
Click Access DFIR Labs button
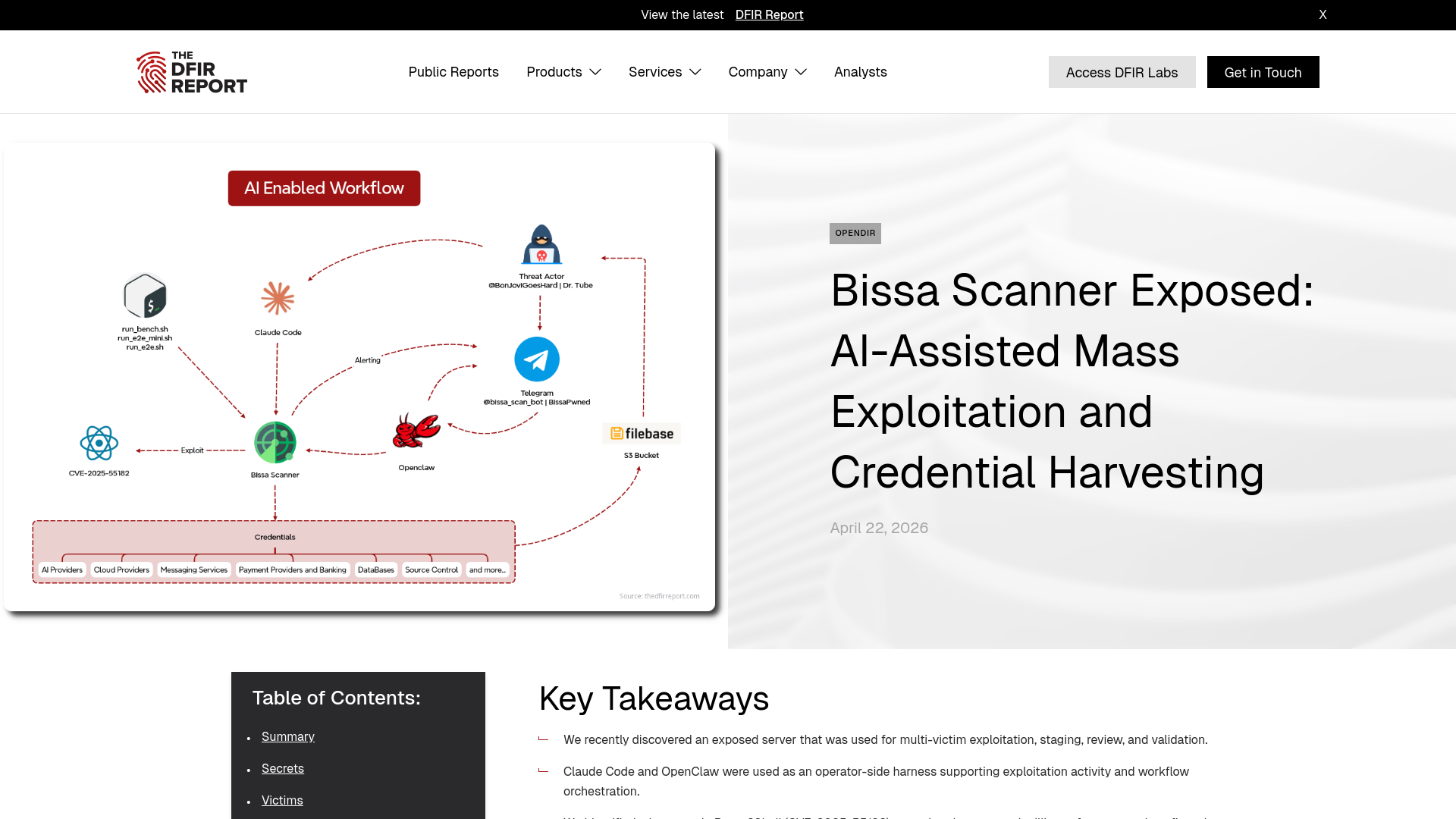(x=1122, y=72)
